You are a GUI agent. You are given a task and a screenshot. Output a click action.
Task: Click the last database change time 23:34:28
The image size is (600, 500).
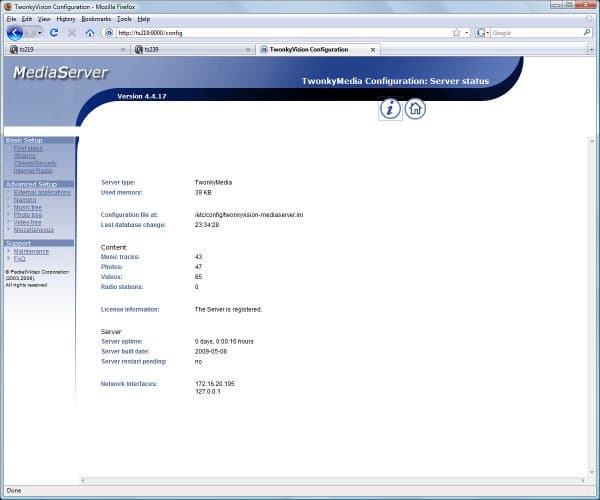207,225
